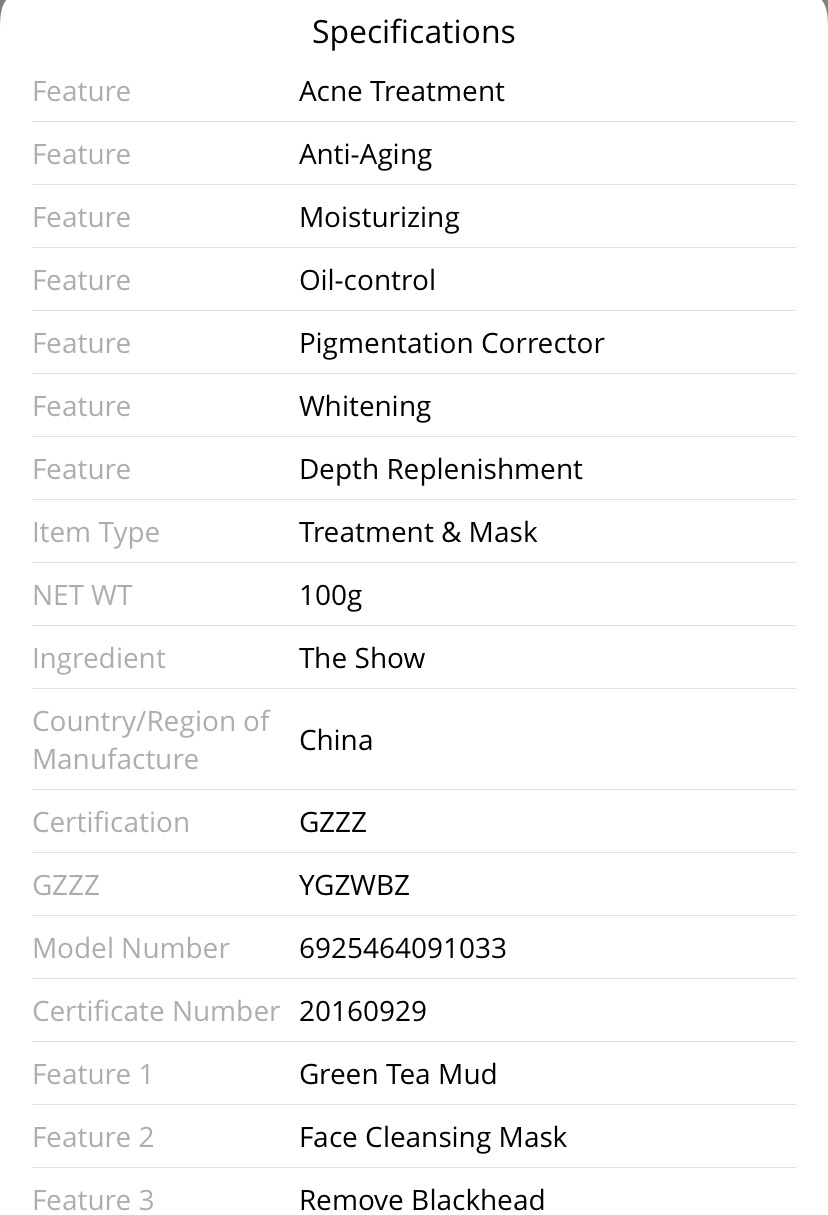Tap The Show ingredient value
828x1215 pixels.
362,658
